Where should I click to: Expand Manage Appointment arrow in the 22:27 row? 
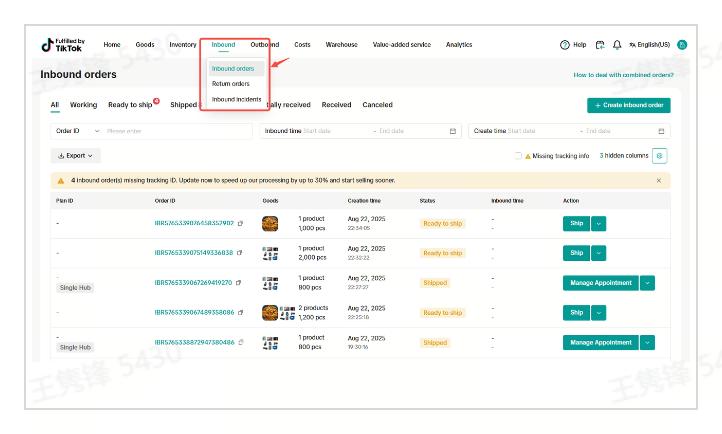pos(647,283)
